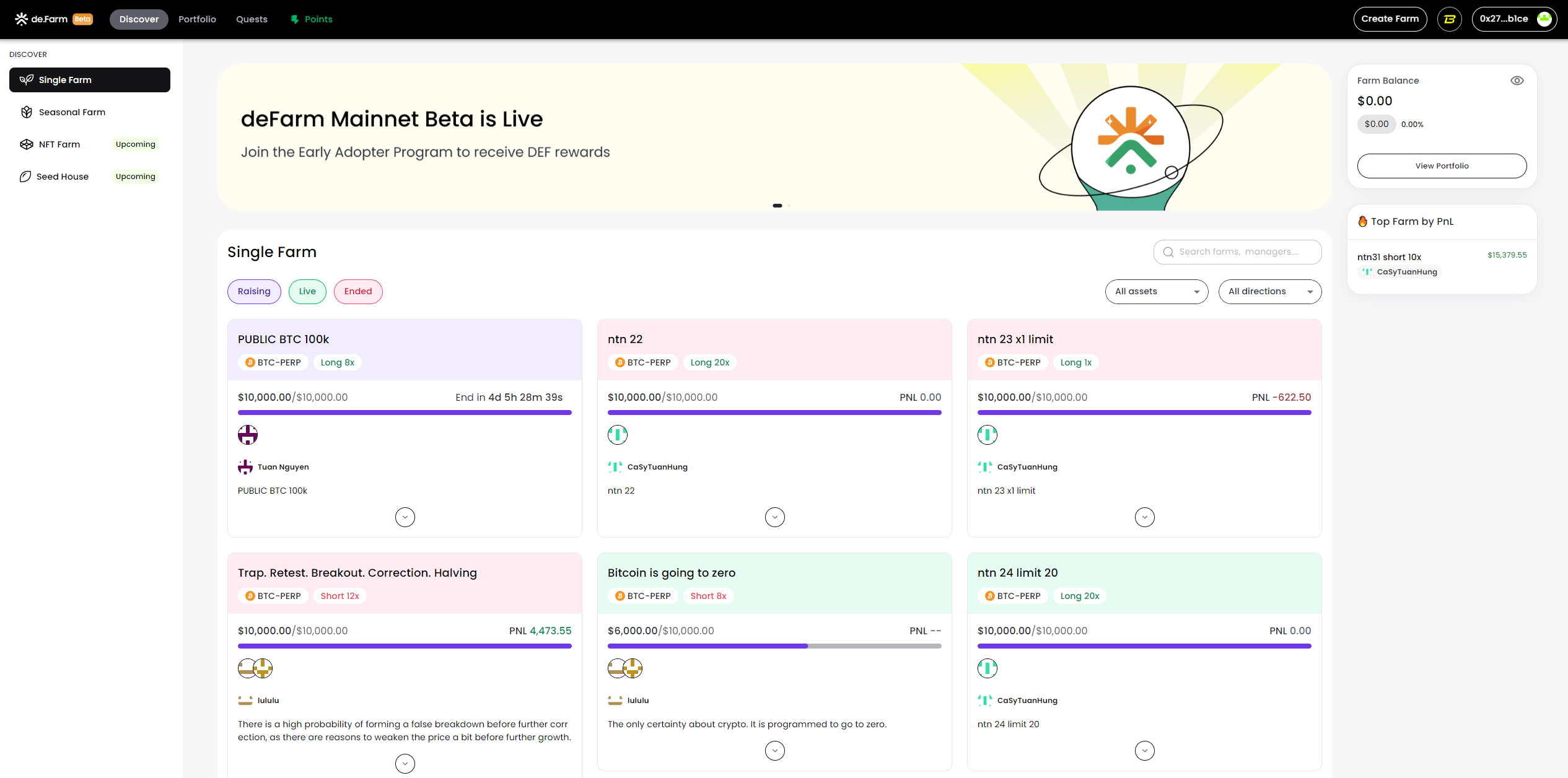Select the NFT Farm cube icon

(26, 144)
